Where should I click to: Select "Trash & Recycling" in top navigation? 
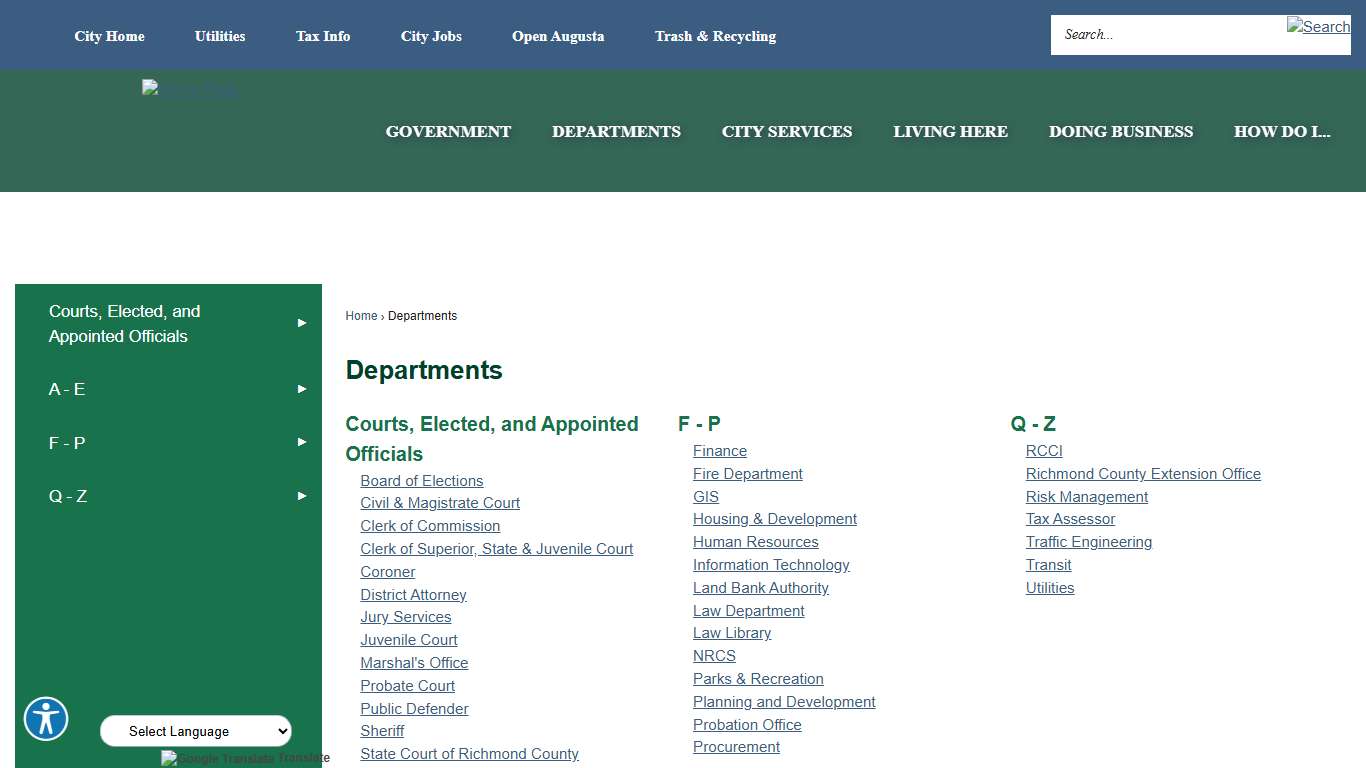point(715,36)
